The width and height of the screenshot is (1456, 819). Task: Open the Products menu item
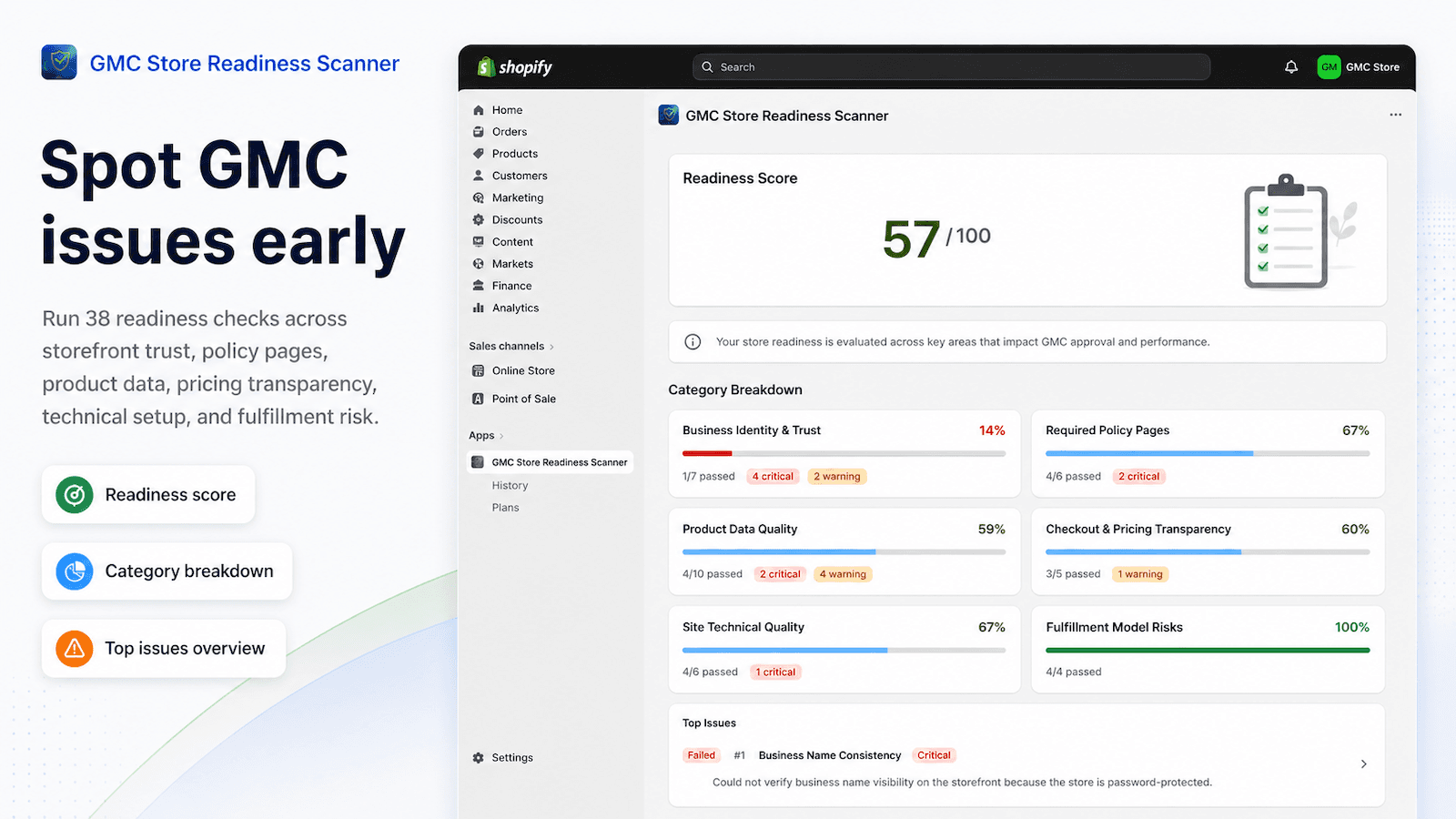coord(515,154)
